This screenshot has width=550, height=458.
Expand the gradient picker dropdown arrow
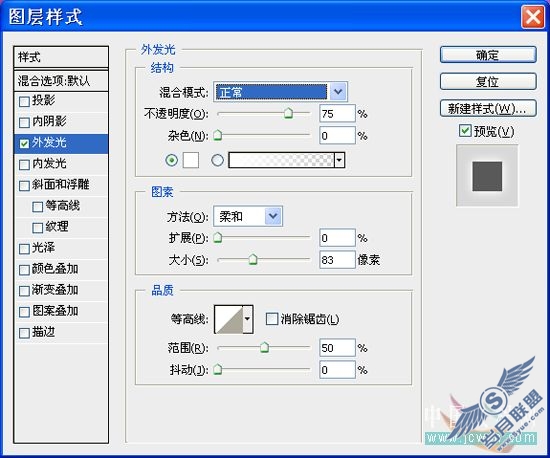340,160
